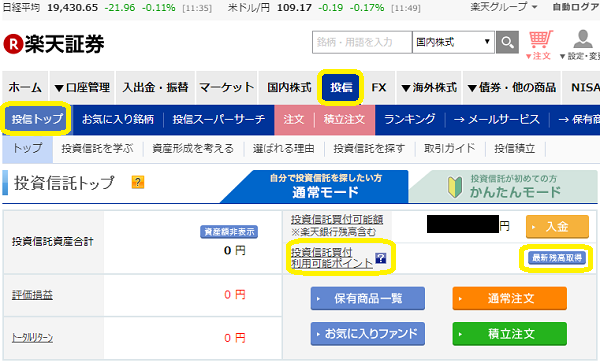
Task: Open 投信積立 tertiary tab
Action: (515, 148)
